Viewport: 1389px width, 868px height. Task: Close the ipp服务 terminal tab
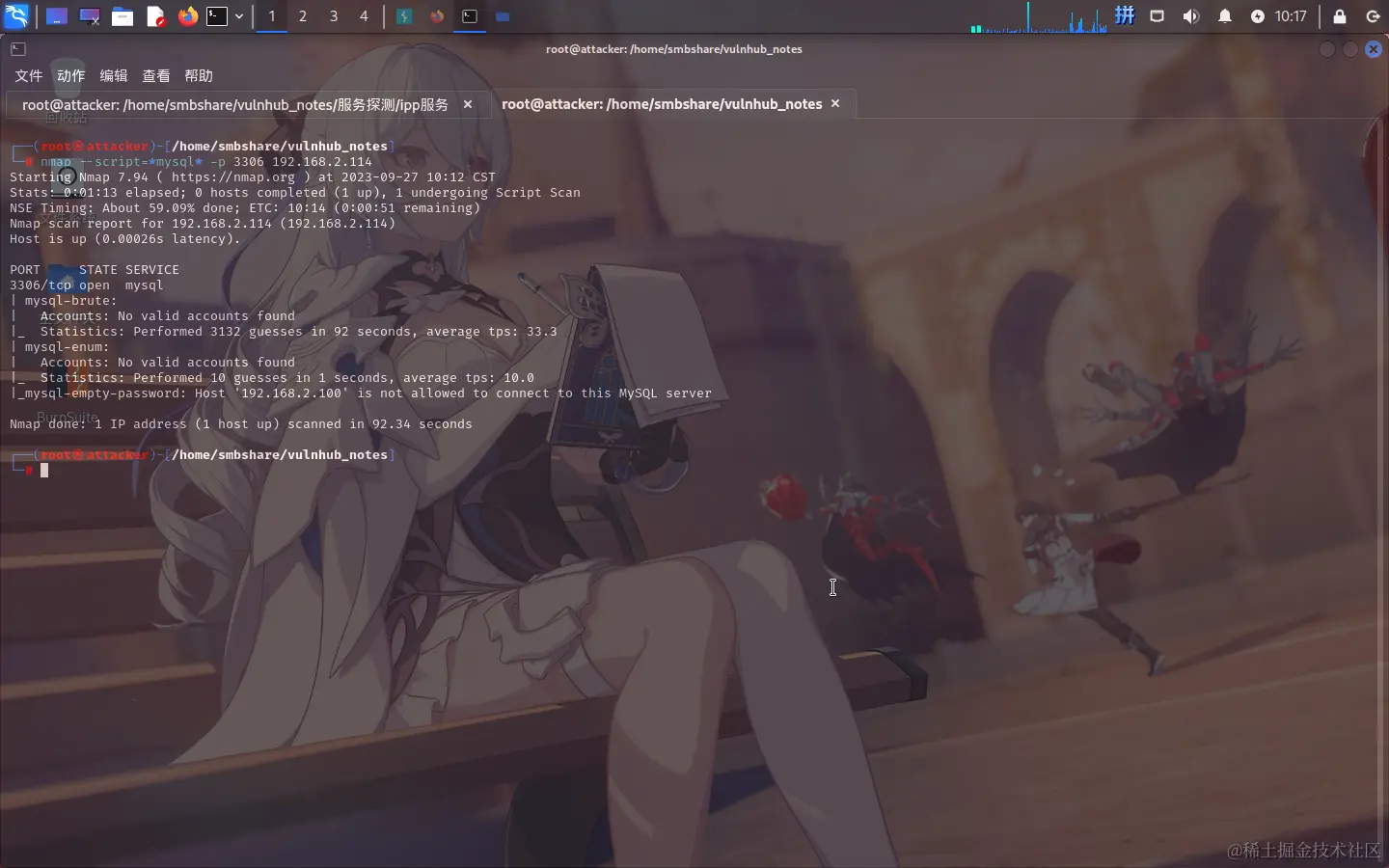click(468, 104)
